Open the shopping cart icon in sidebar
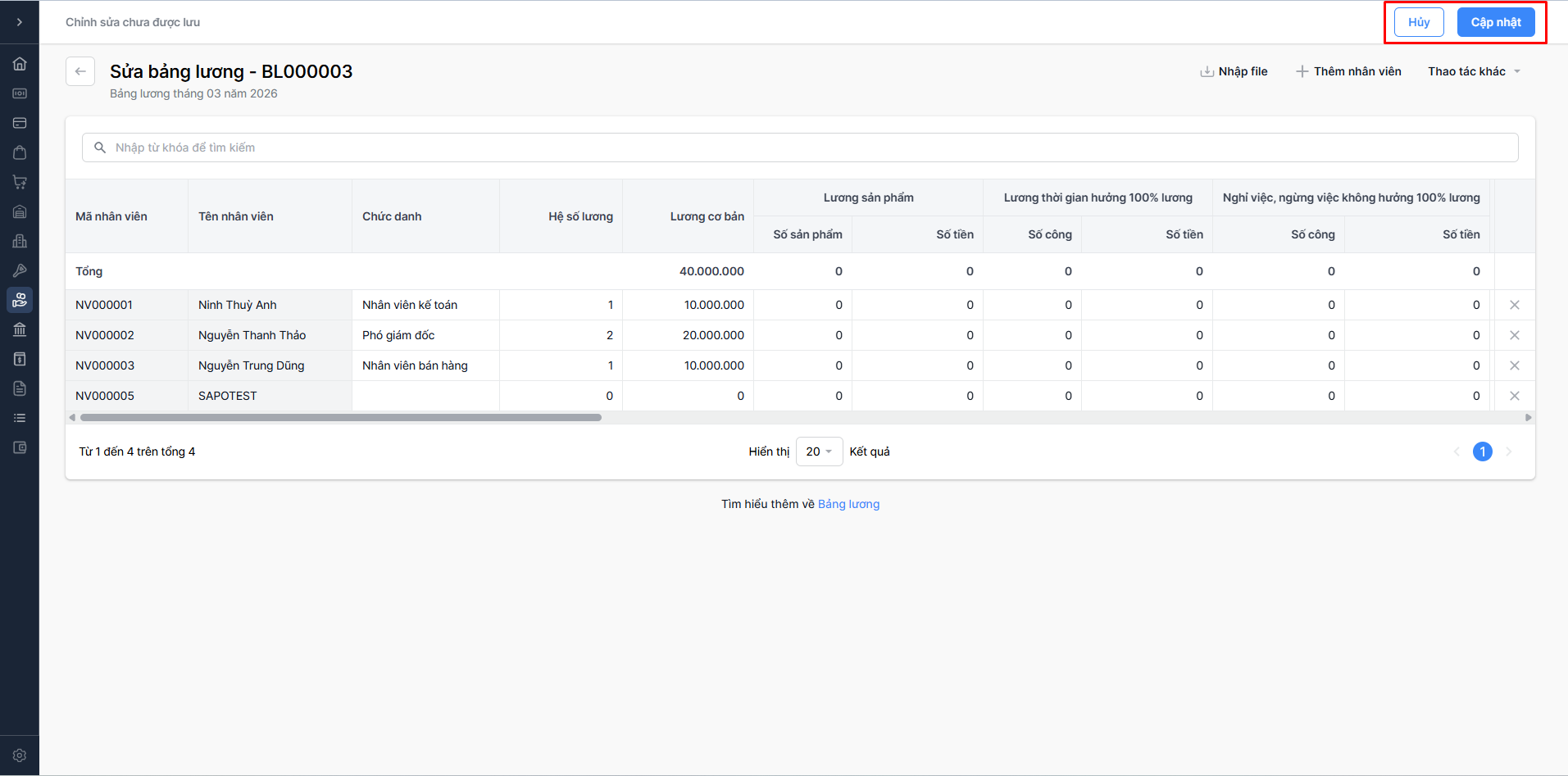 (x=20, y=182)
